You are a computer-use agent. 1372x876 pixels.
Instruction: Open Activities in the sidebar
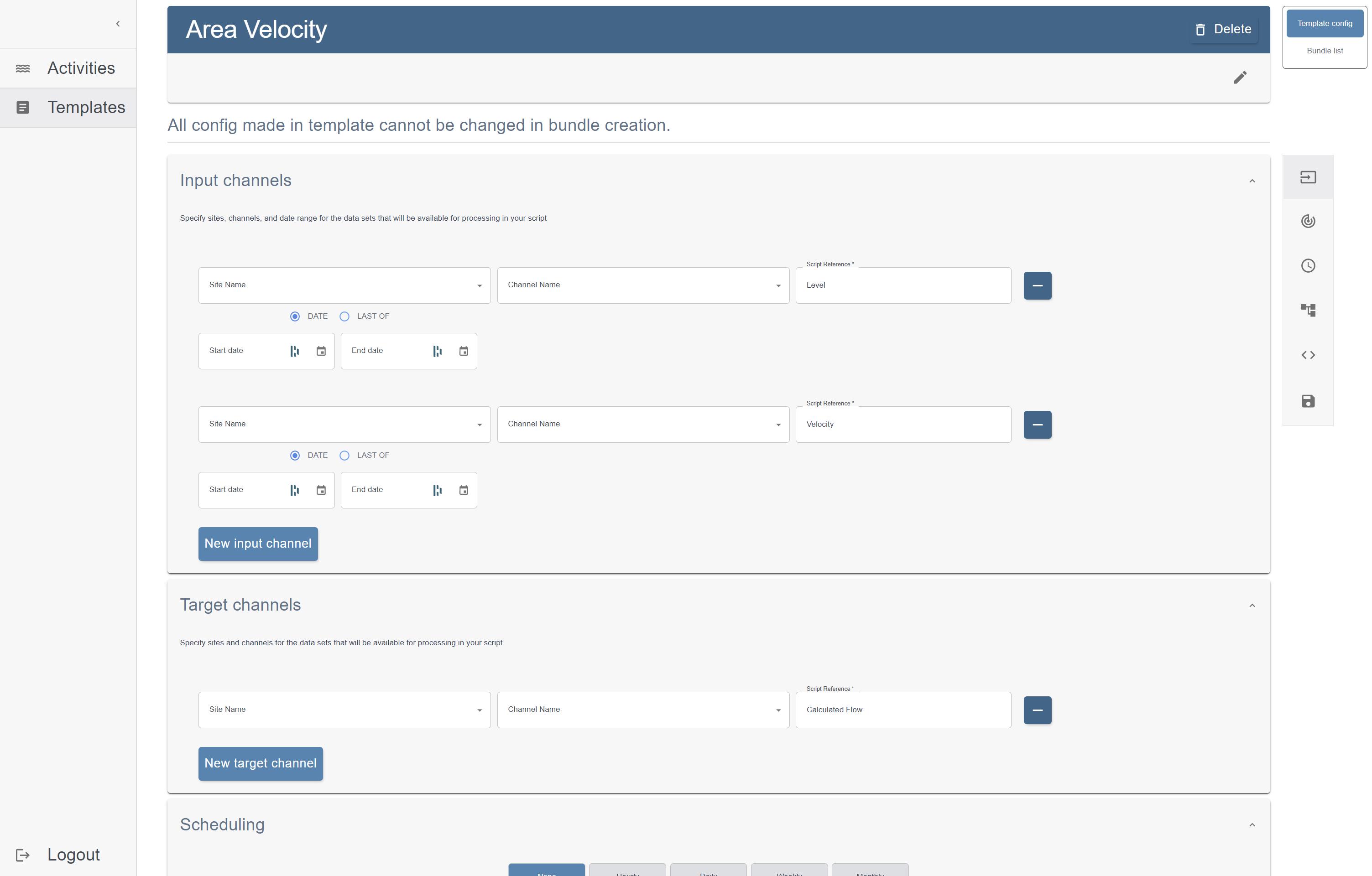point(80,68)
